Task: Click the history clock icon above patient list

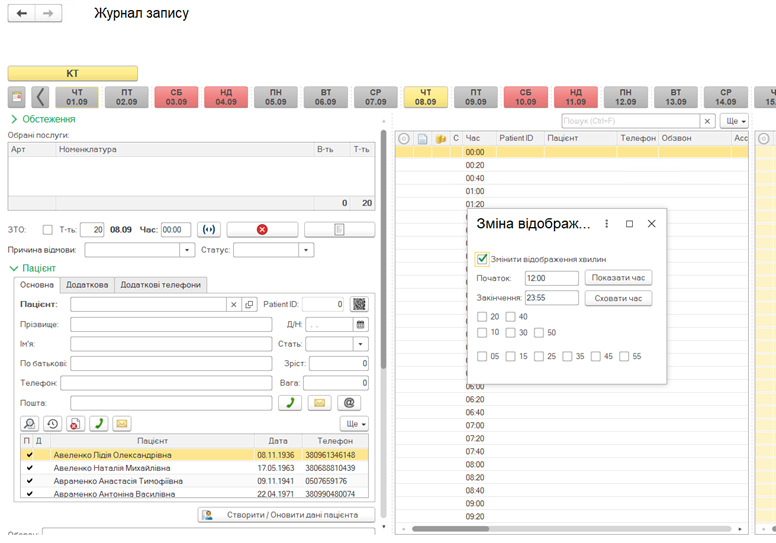Action: click(53, 423)
